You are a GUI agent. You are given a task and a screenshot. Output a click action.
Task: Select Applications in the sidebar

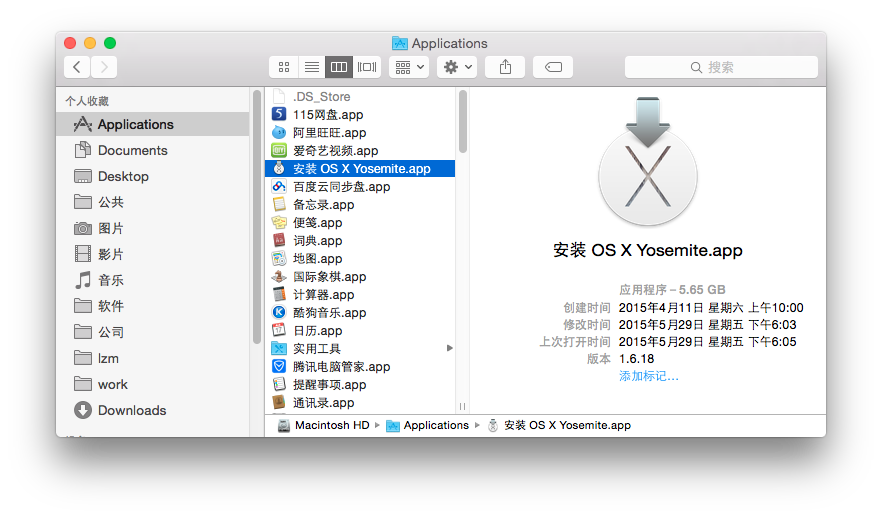(x=152, y=124)
